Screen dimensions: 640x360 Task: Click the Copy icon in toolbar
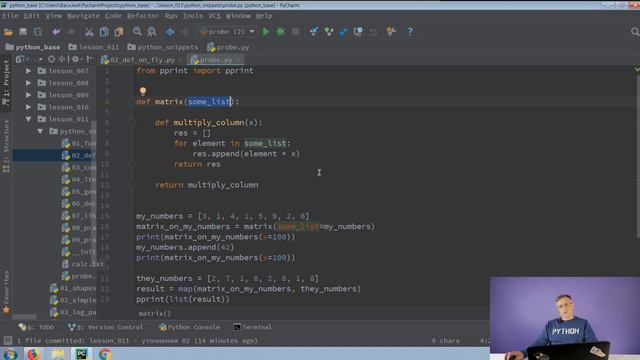point(104,32)
